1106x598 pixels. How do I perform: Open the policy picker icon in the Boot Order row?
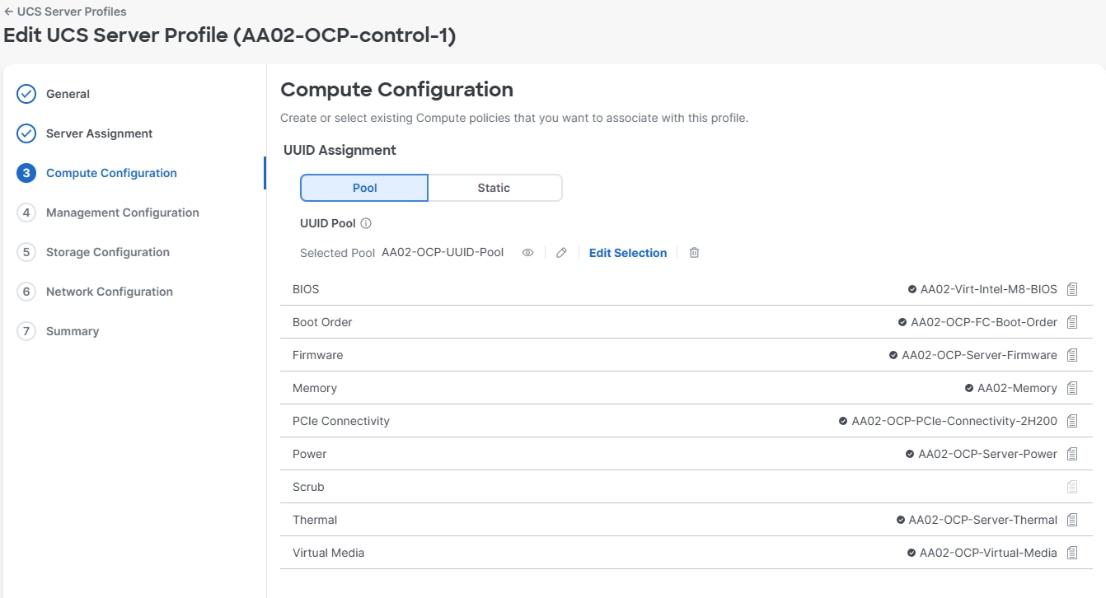coord(1072,322)
